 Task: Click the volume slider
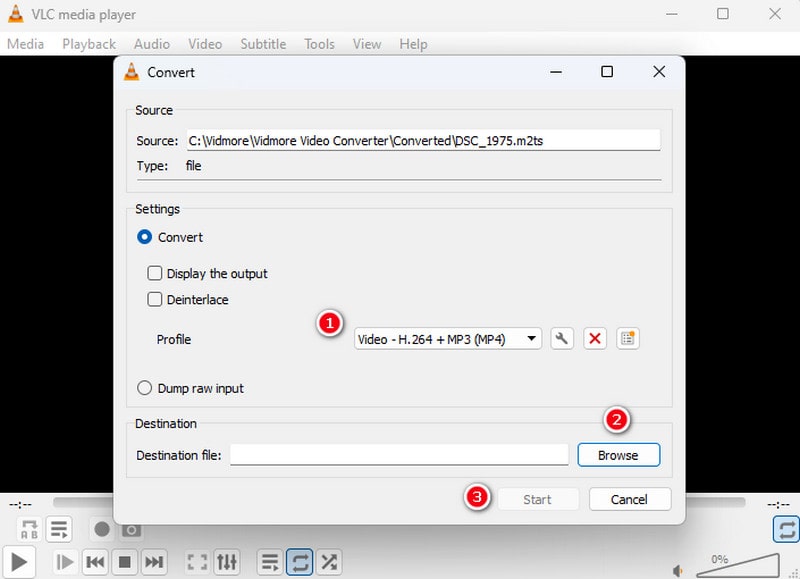click(x=737, y=566)
